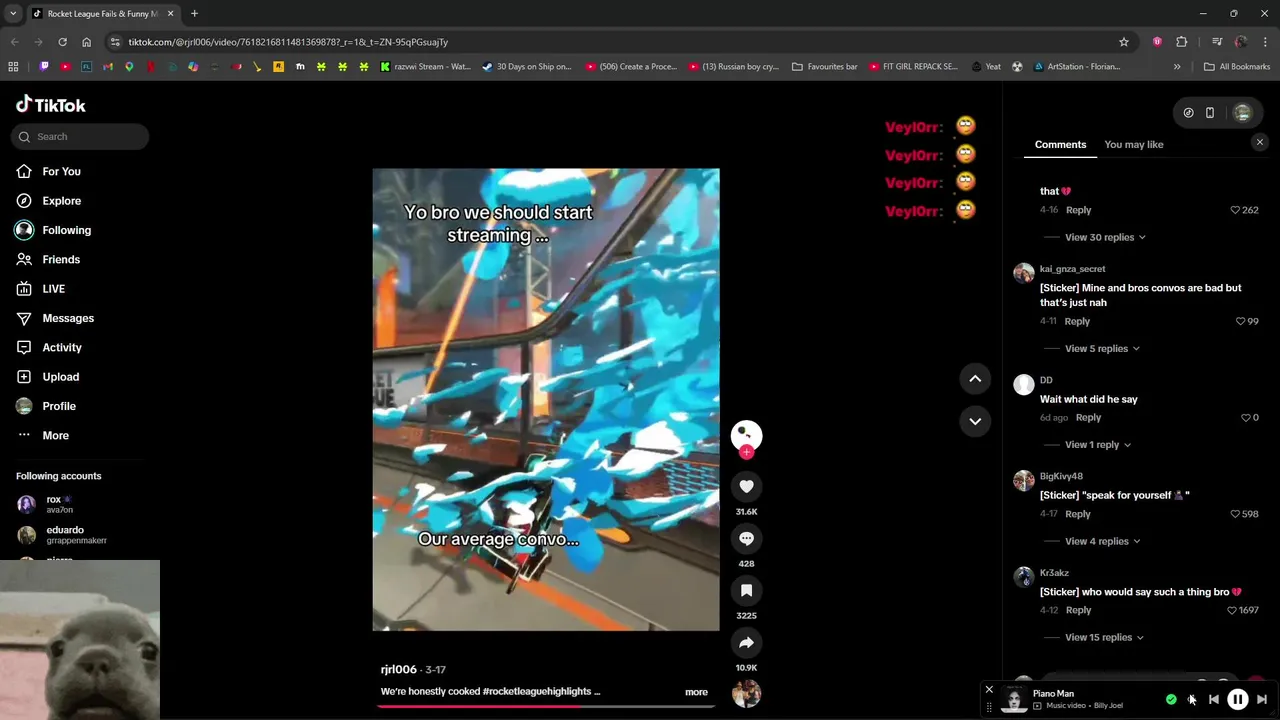The image size is (1280, 720).
Task: Follow creator via plus badge on avatar
Action: pyautogui.click(x=746, y=452)
